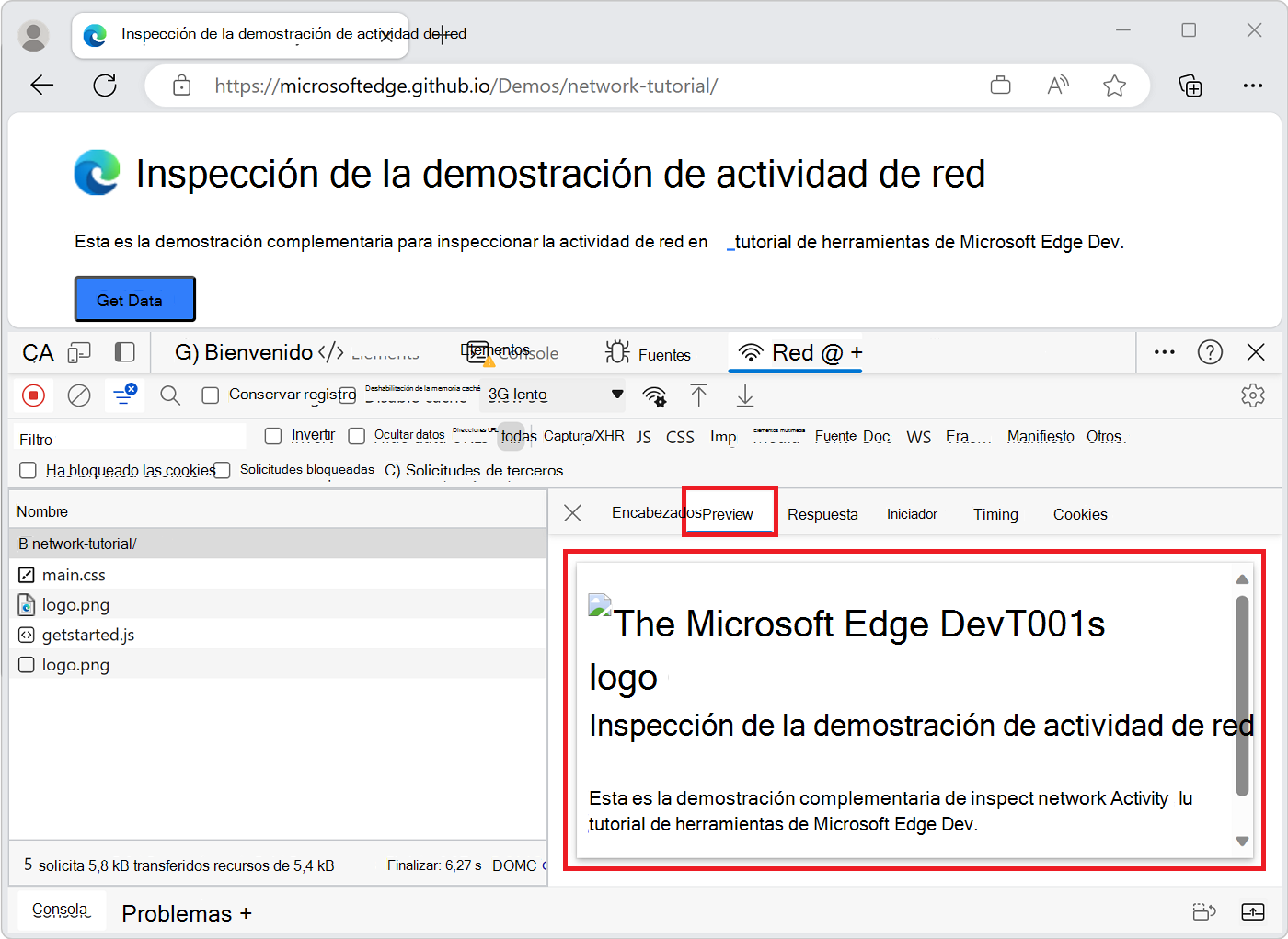Filter requests by Manifiesto type

click(x=1041, y=436)
